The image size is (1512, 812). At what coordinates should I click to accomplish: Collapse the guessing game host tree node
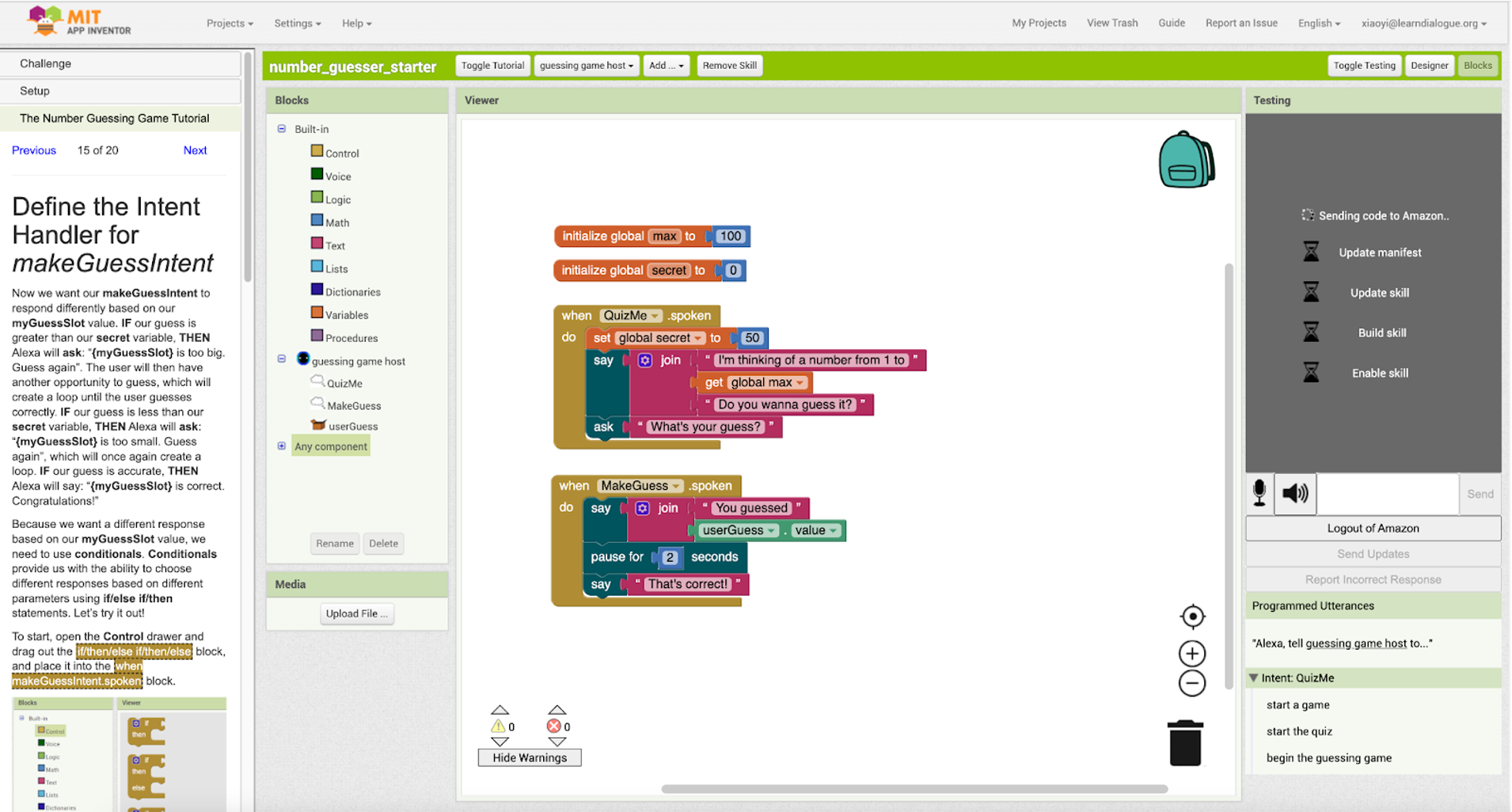pyautogui.click(x=282, y=359)
